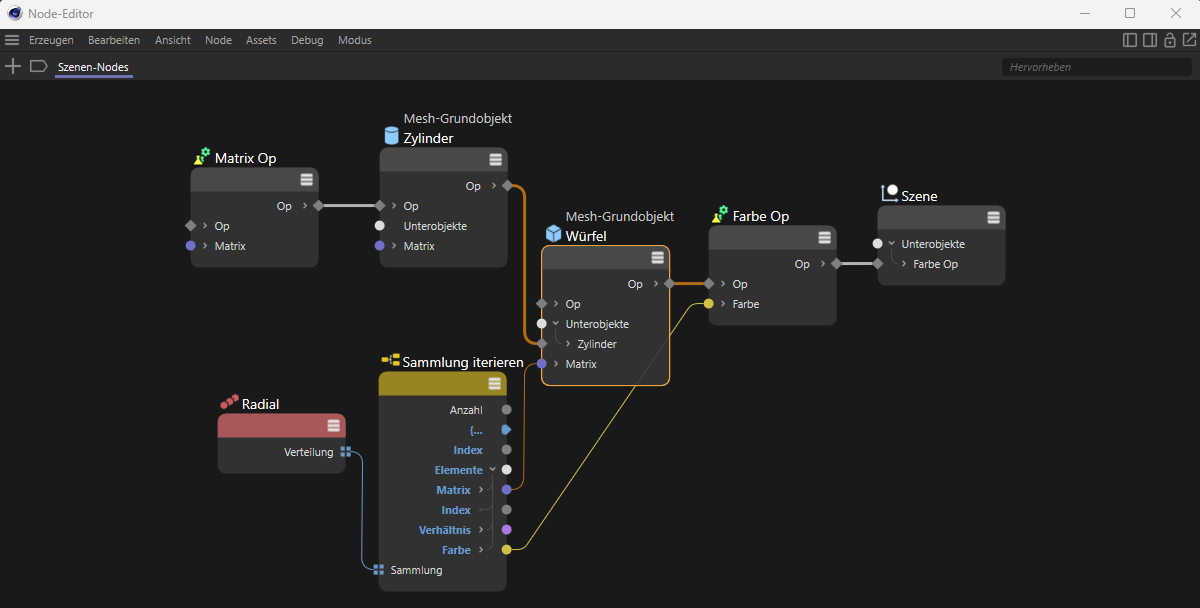
Task: Collapse the Unterobjekte port of the Würfel node
Action: (x=555, y=324)
